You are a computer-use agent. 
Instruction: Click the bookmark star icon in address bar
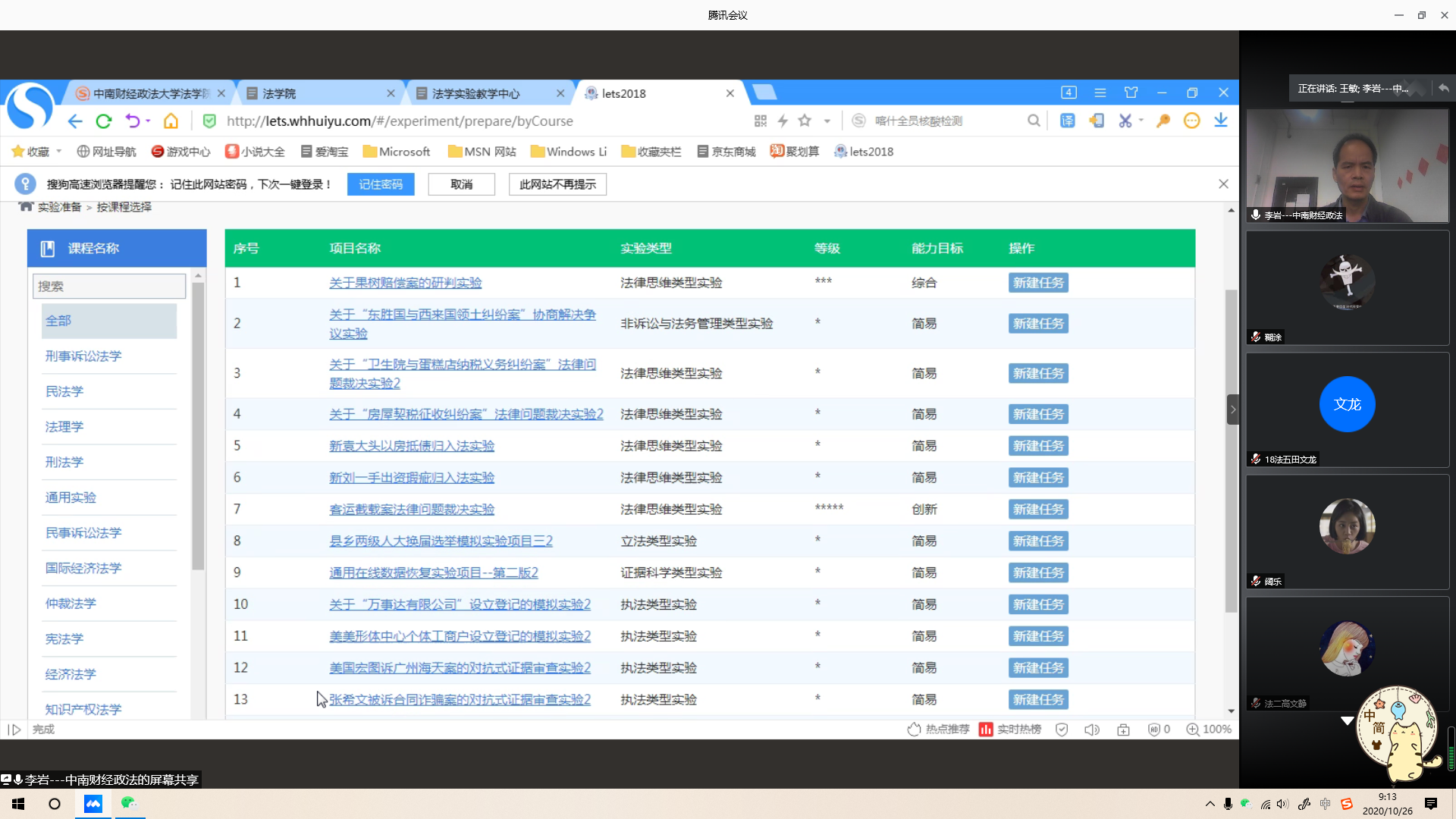tap(805, 121)
